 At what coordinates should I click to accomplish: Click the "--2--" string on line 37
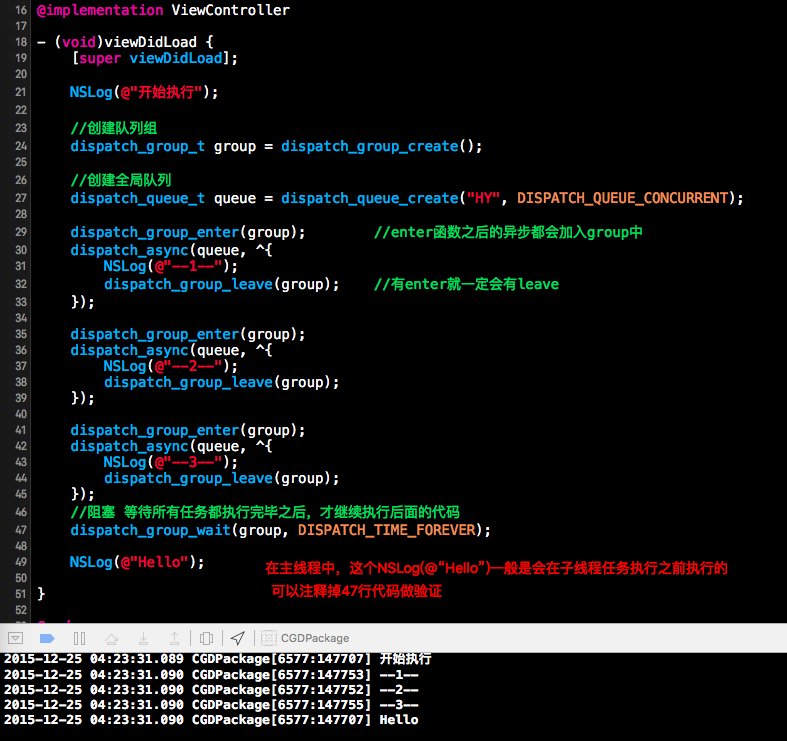tap(188, 366)
